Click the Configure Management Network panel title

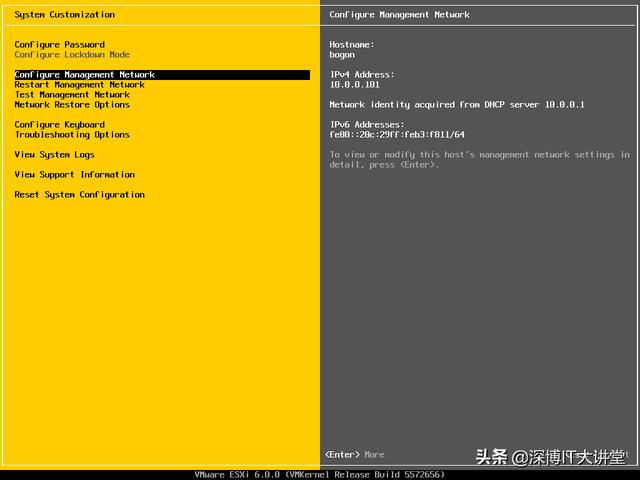point(399,15)
